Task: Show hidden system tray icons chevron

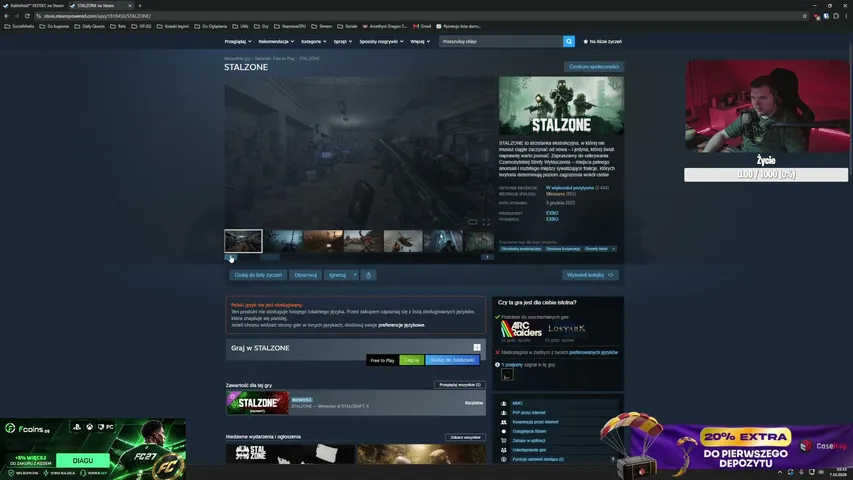Action: click(780, 472)
